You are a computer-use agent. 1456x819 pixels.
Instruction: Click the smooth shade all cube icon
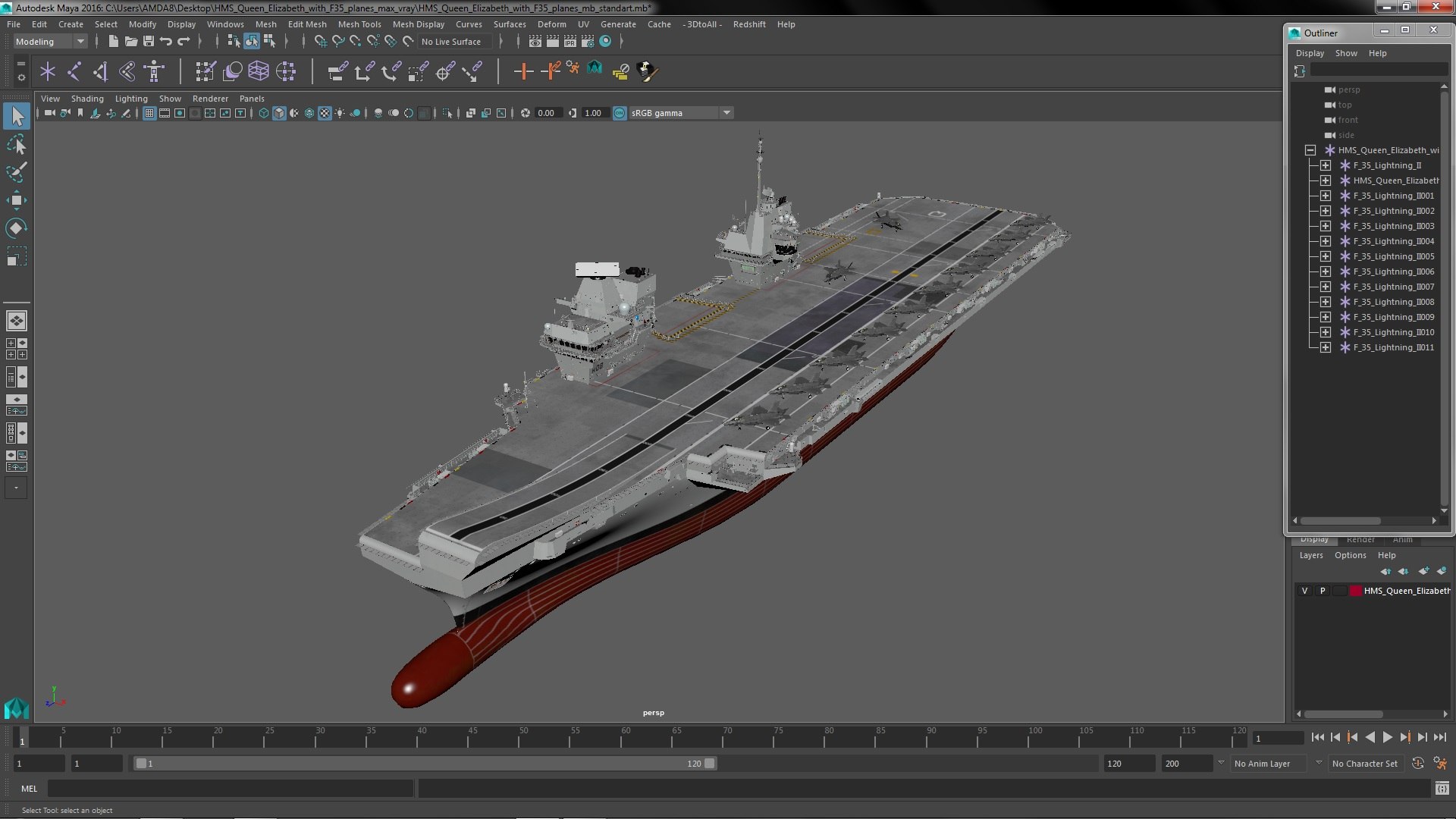pyautogui.click(x=279, y=113)
